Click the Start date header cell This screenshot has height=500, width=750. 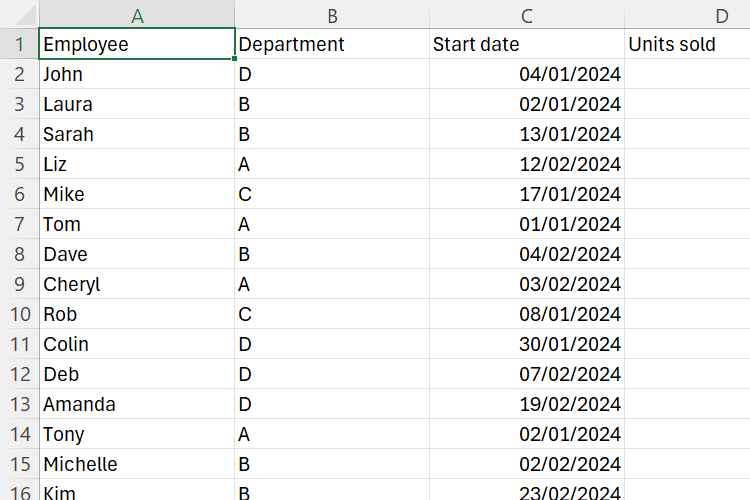click(527, 44)
